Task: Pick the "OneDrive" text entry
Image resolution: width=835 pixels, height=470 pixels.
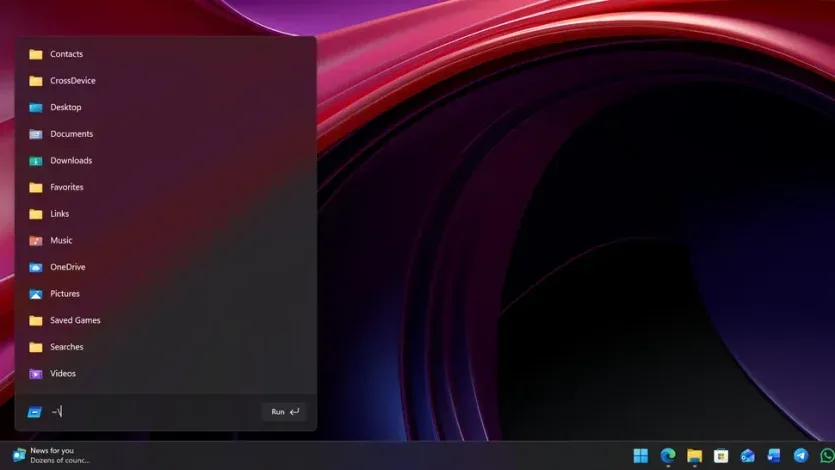Action: pyautogui.click(x=68, y=267)
